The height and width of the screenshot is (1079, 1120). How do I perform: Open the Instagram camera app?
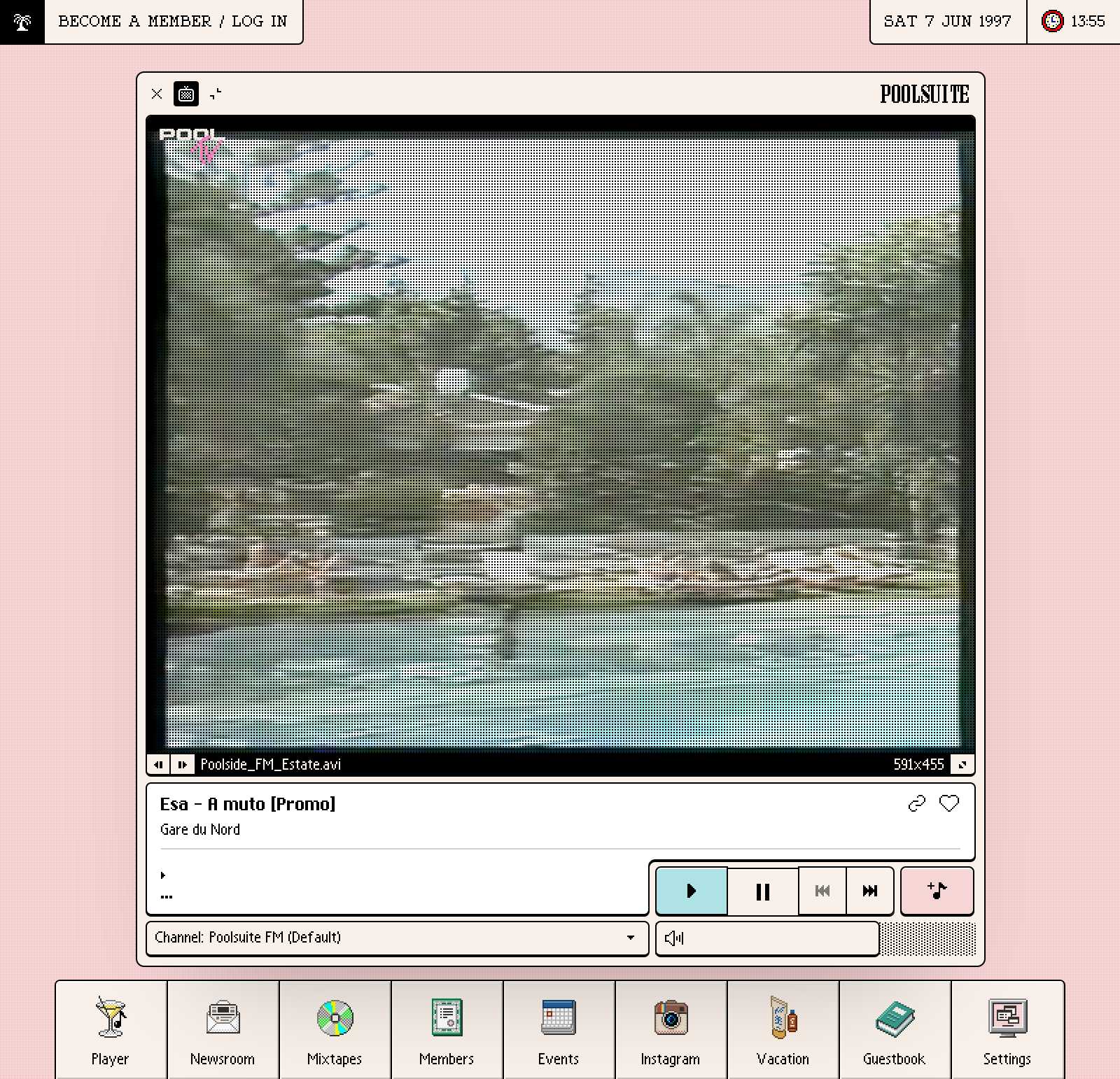pyautogui.click(x=671, y=1029)
